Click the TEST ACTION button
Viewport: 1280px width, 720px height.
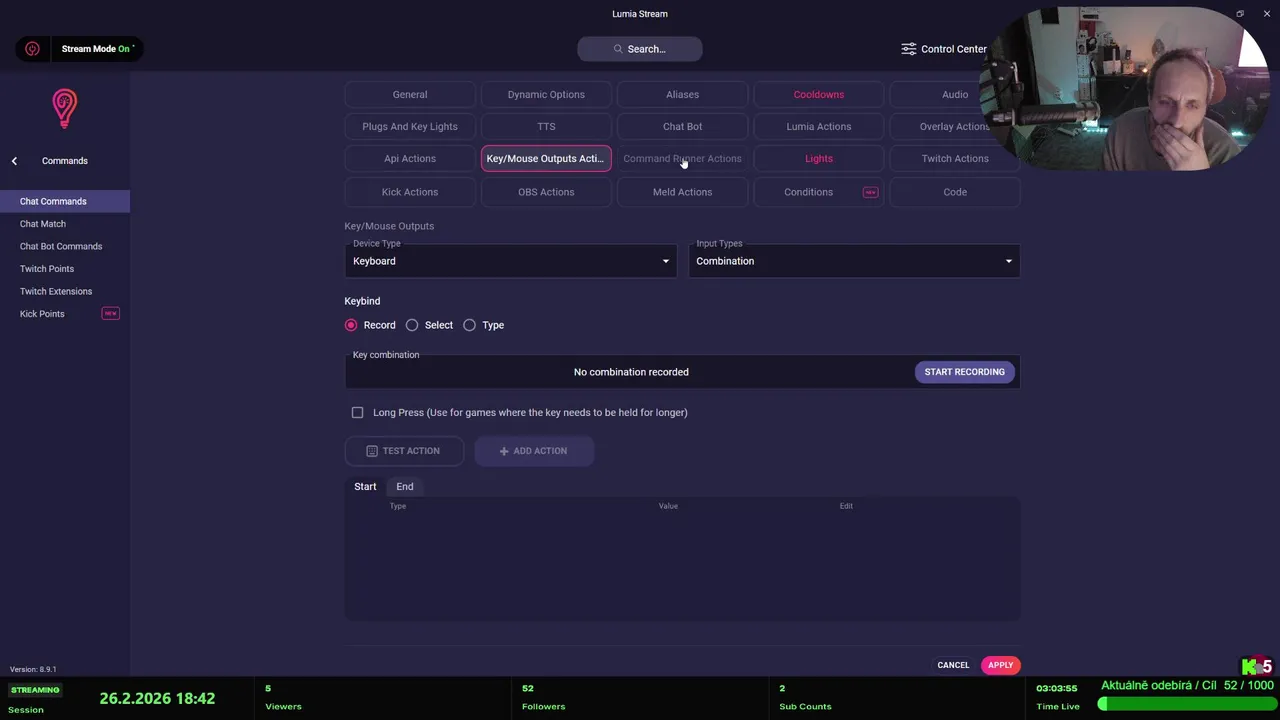coord(404,451)
